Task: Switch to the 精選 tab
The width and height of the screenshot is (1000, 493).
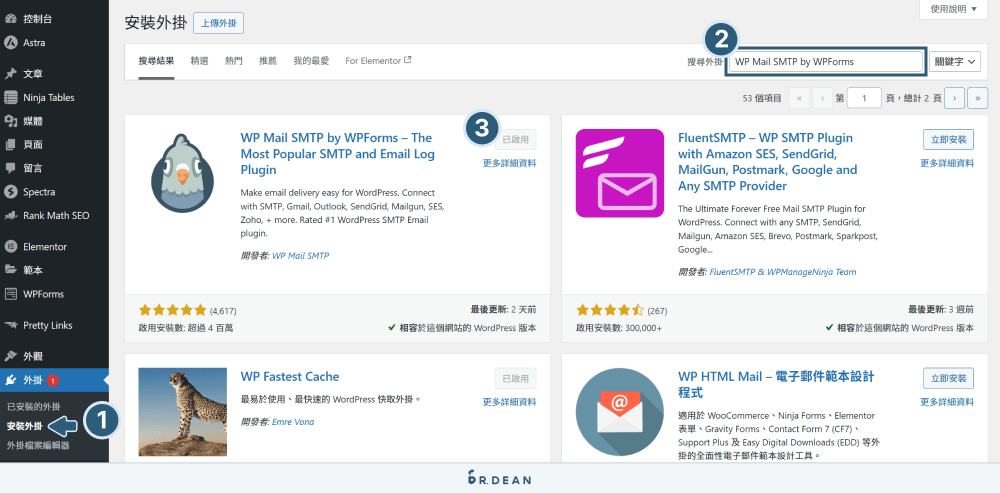Action: tap(199, 61)
